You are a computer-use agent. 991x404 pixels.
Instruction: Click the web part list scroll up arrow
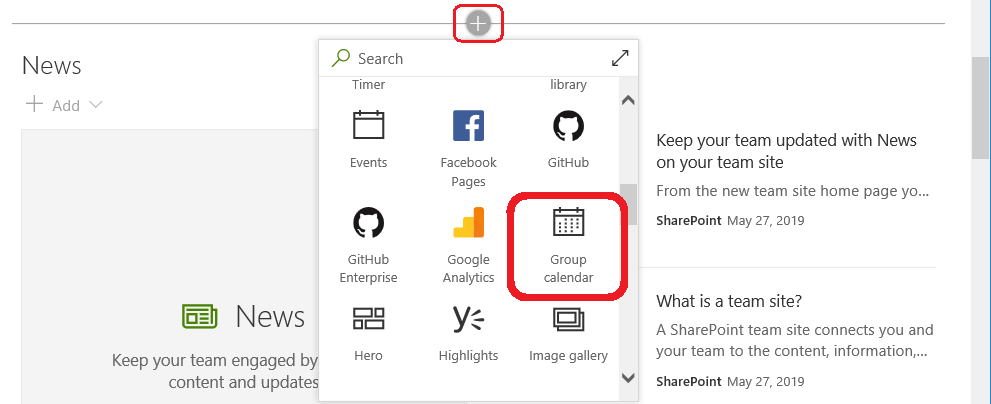(x=628, y=100)
